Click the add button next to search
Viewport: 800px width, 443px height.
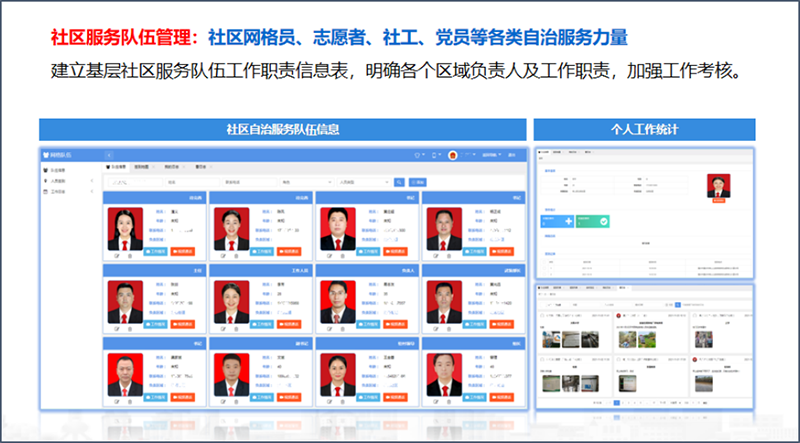click(417, 182)
